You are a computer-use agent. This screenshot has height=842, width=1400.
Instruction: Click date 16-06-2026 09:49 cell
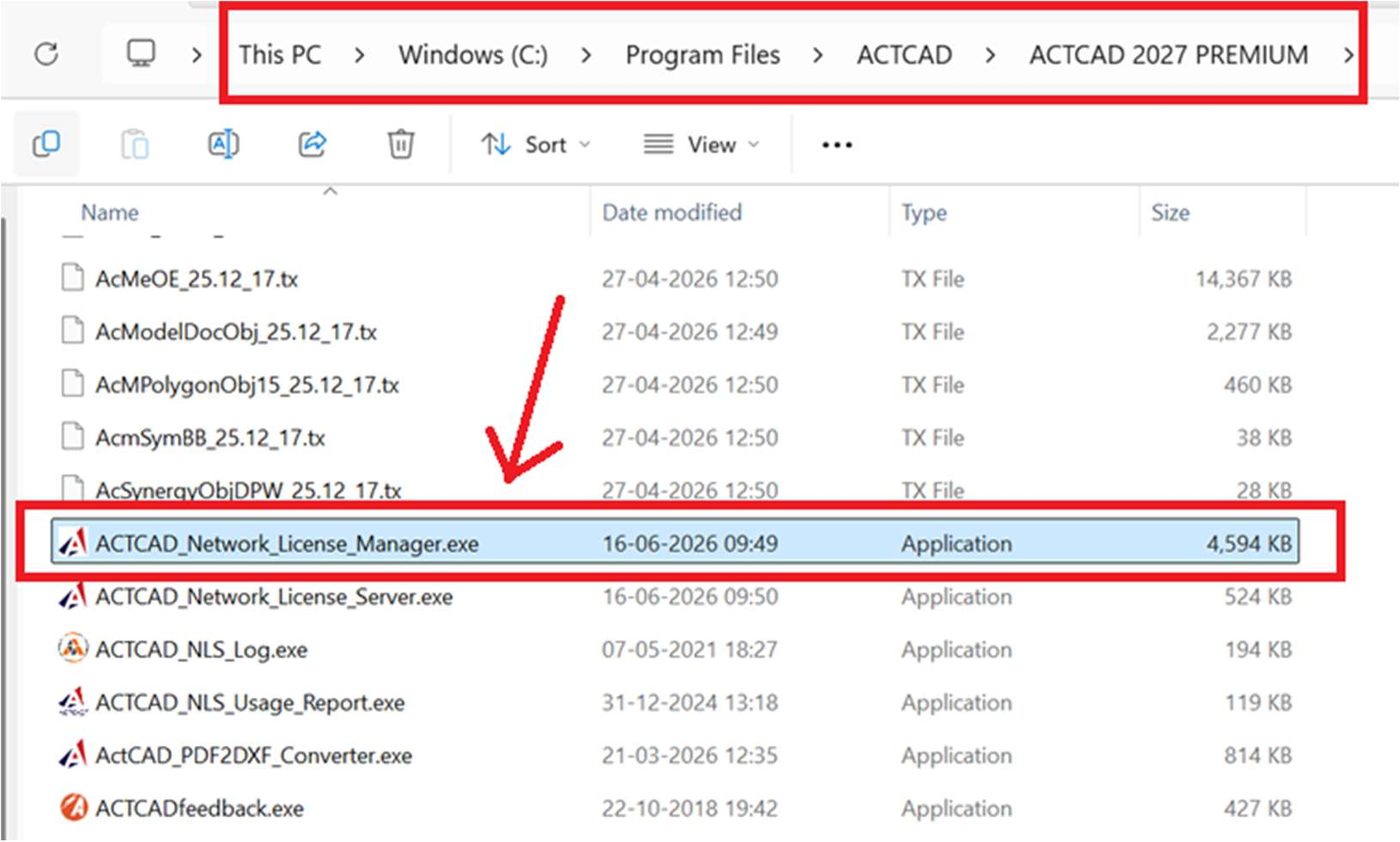pos(690,545)
